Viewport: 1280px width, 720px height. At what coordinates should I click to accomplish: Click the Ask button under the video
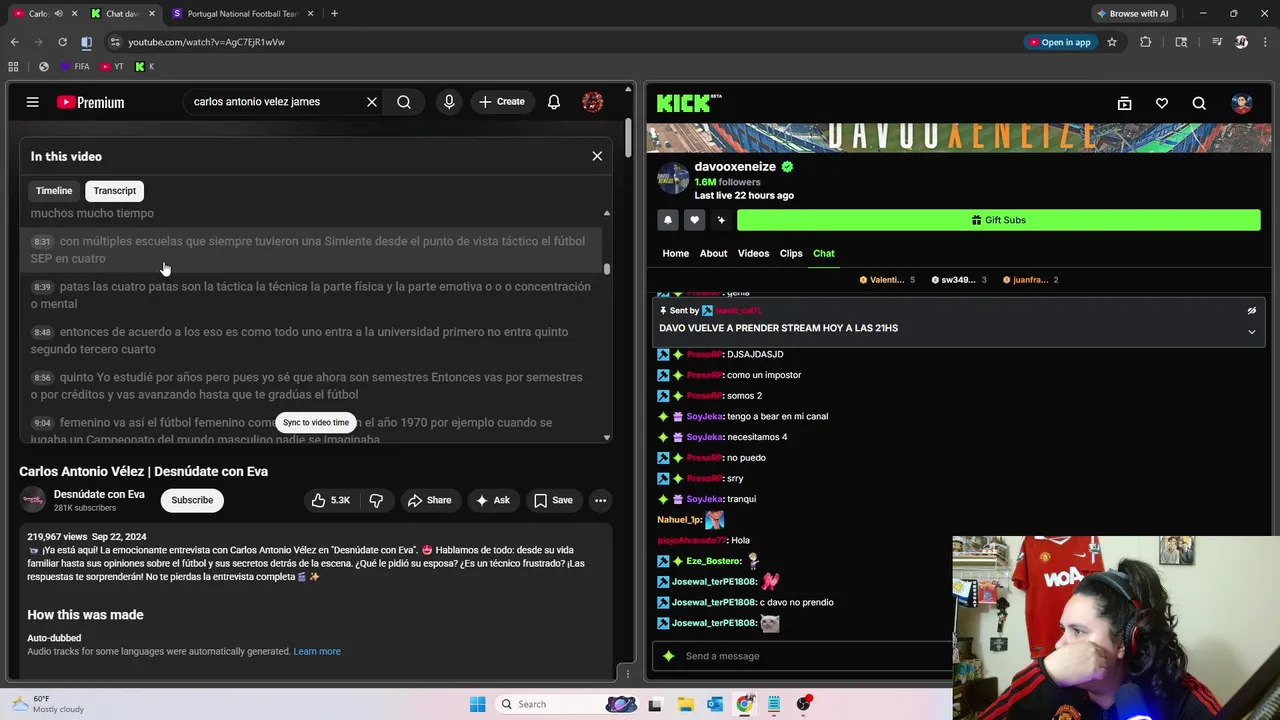[492, 500]
